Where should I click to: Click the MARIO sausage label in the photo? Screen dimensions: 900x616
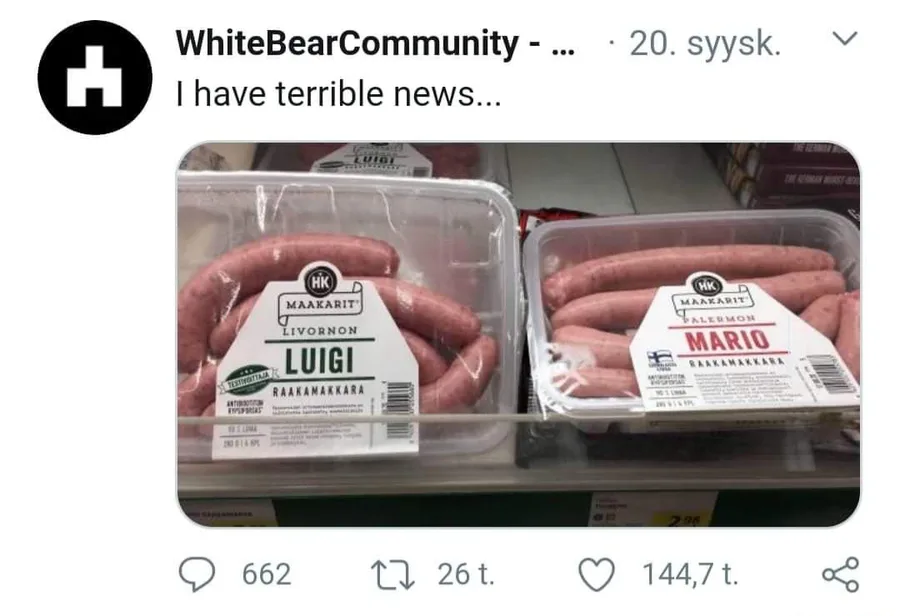(x=727, y=339)
